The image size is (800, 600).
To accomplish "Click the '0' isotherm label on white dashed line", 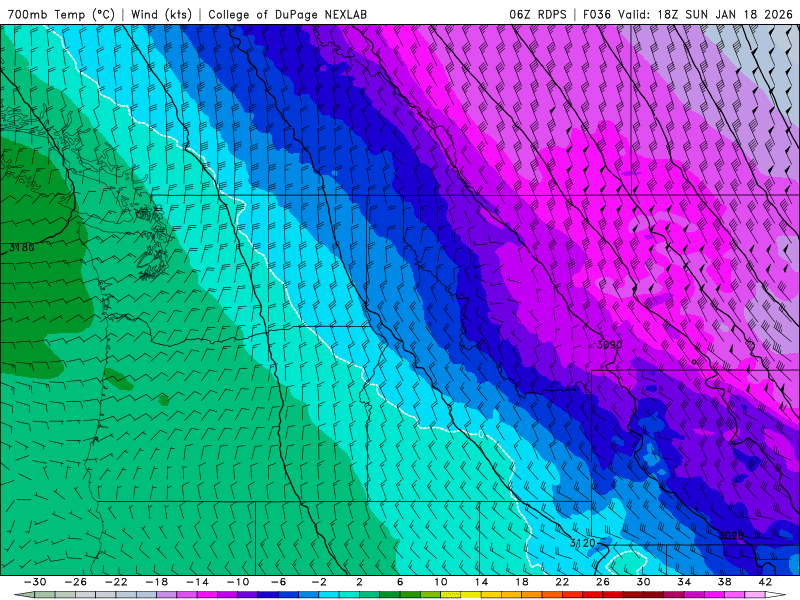I will 481,435.
